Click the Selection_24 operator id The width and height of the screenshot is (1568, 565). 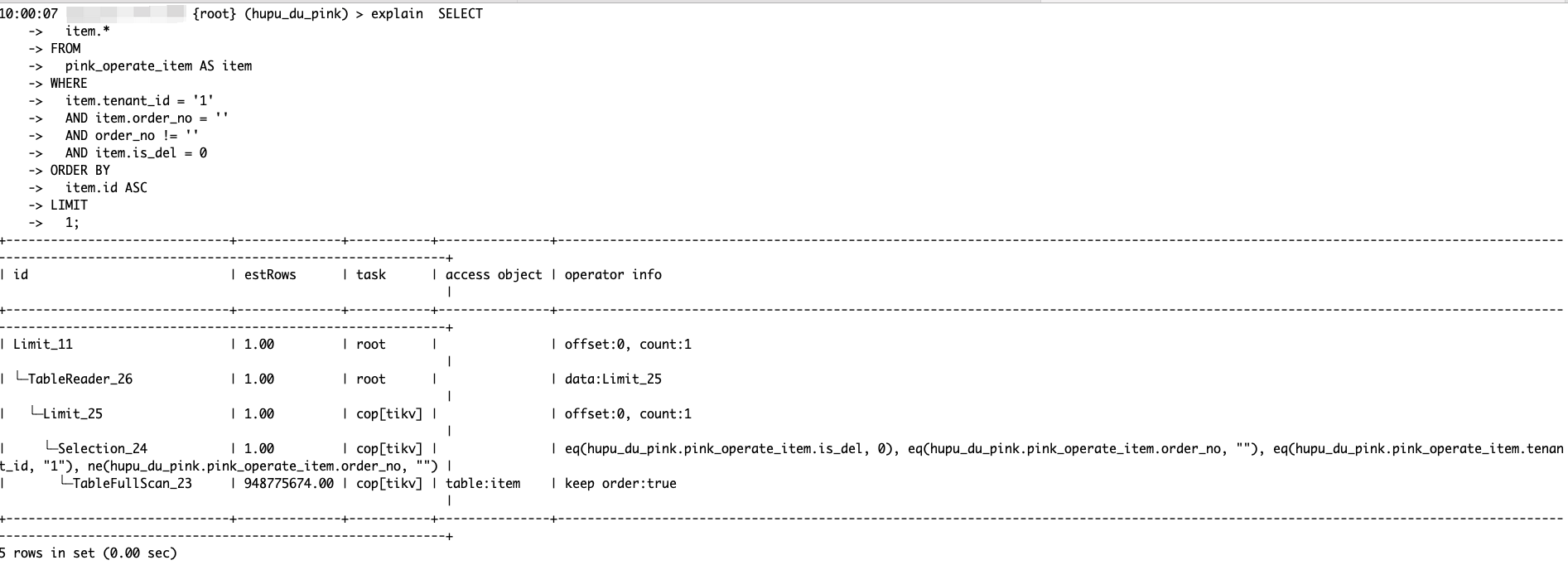coord(102,448)
